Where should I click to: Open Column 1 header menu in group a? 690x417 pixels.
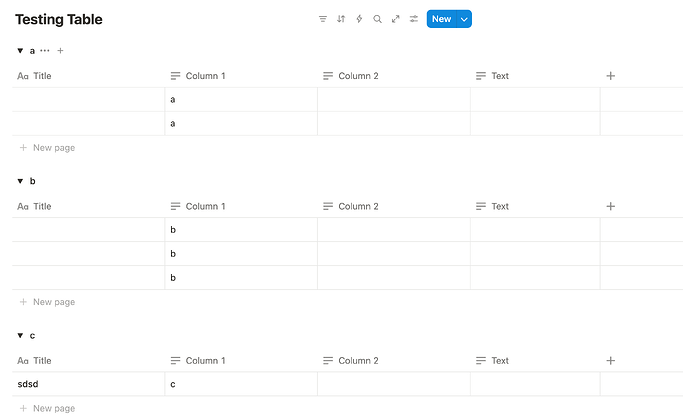pyautogui.click(x=241, y=76)
